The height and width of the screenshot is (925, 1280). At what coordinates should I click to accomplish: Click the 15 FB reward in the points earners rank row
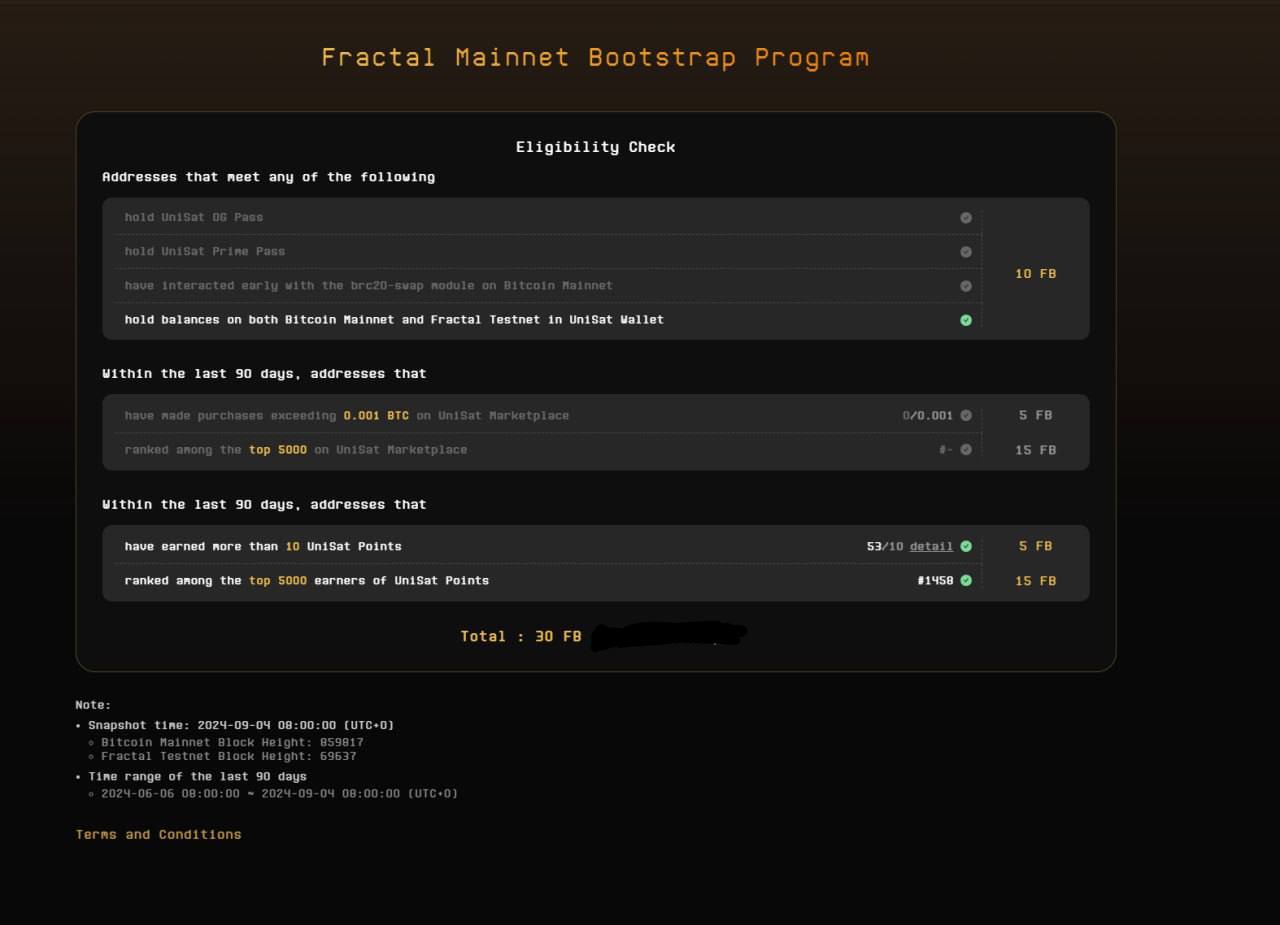[x=1036, y=581]
